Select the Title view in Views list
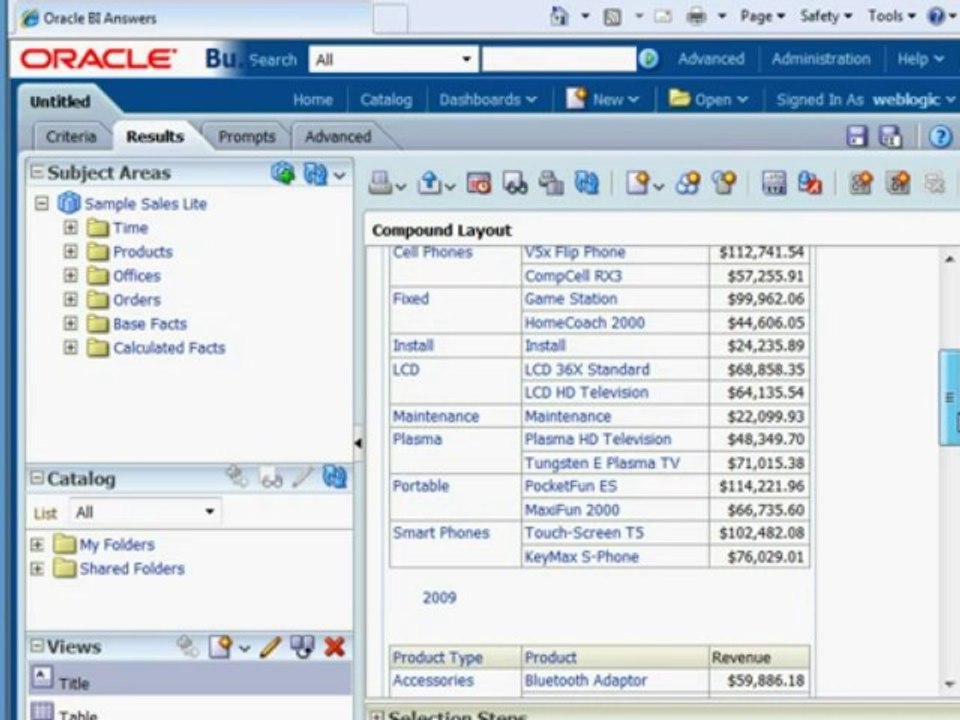The height and width of the screenshot is (720, 960). click(190, 678)
